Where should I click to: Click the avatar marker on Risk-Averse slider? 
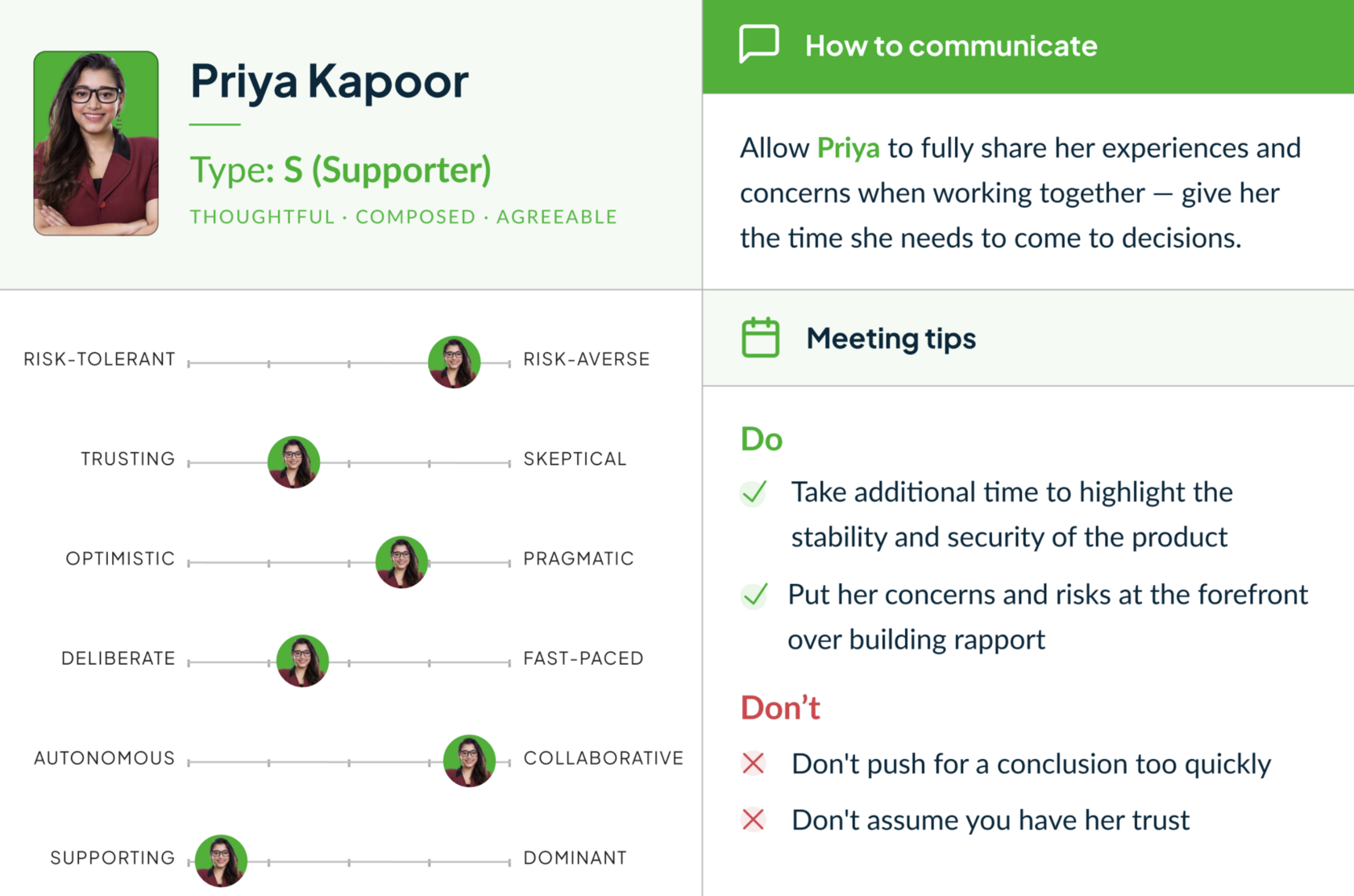(x=454, y=362)
